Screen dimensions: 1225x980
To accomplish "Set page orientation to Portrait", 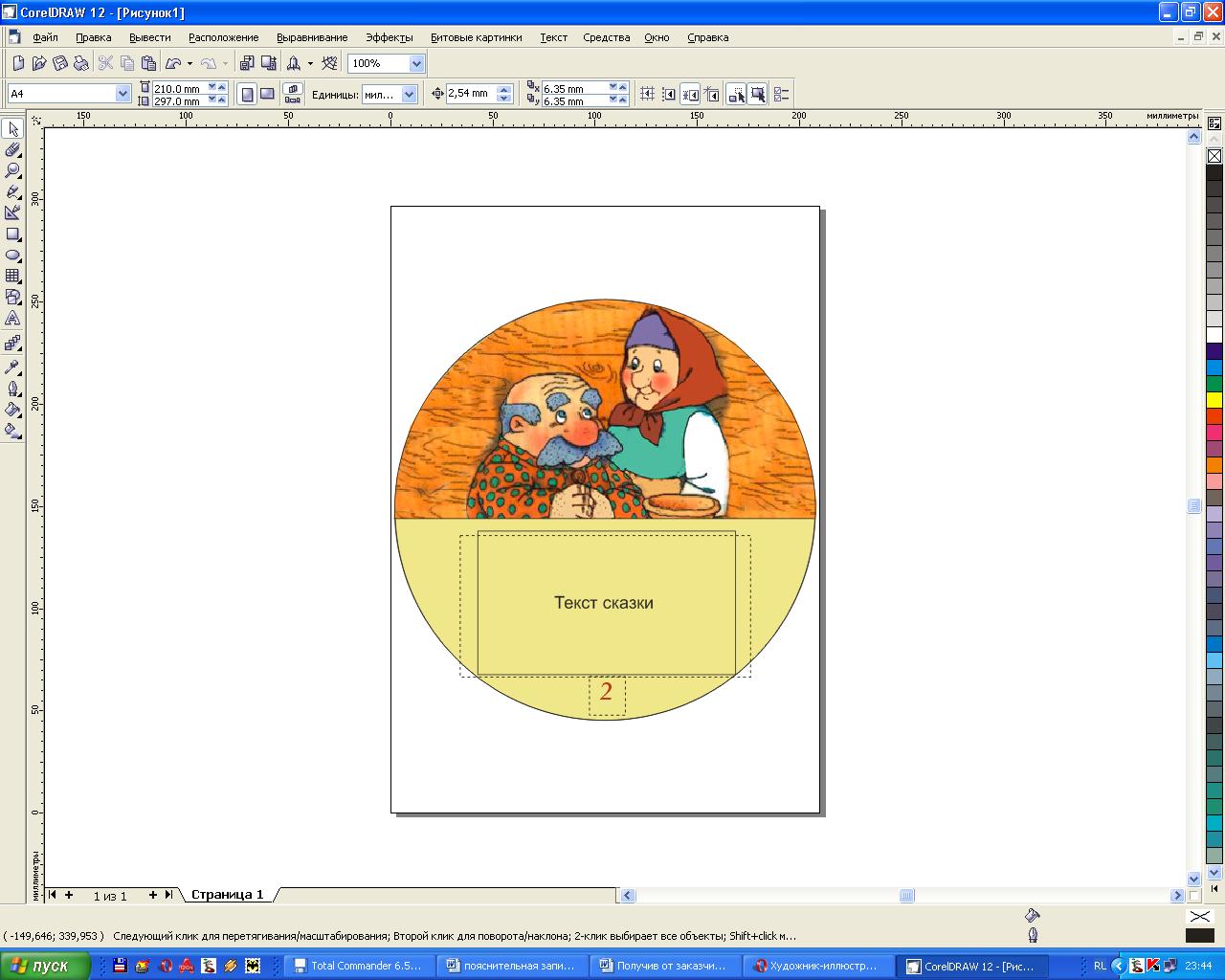I will 247,94.
